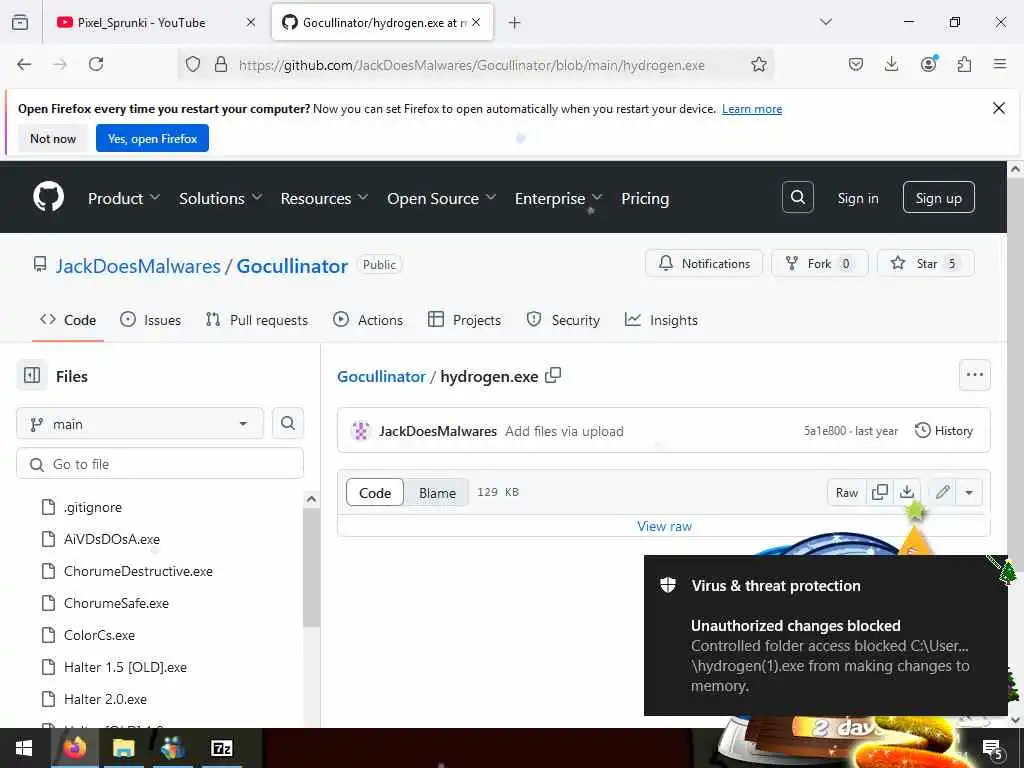This screenshot has width=1024, height=768.
Task: Open the edit options dropdown arrow
Action: [x=969, y=492]
